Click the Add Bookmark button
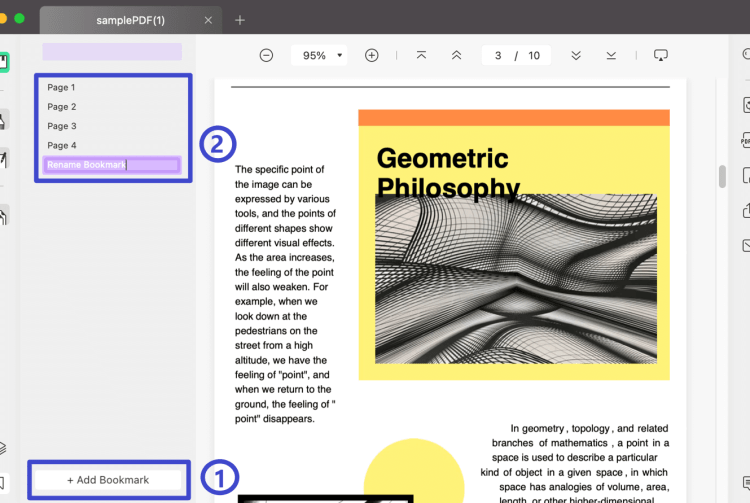This screenshot has width=750, height=503. pos(109,480)
